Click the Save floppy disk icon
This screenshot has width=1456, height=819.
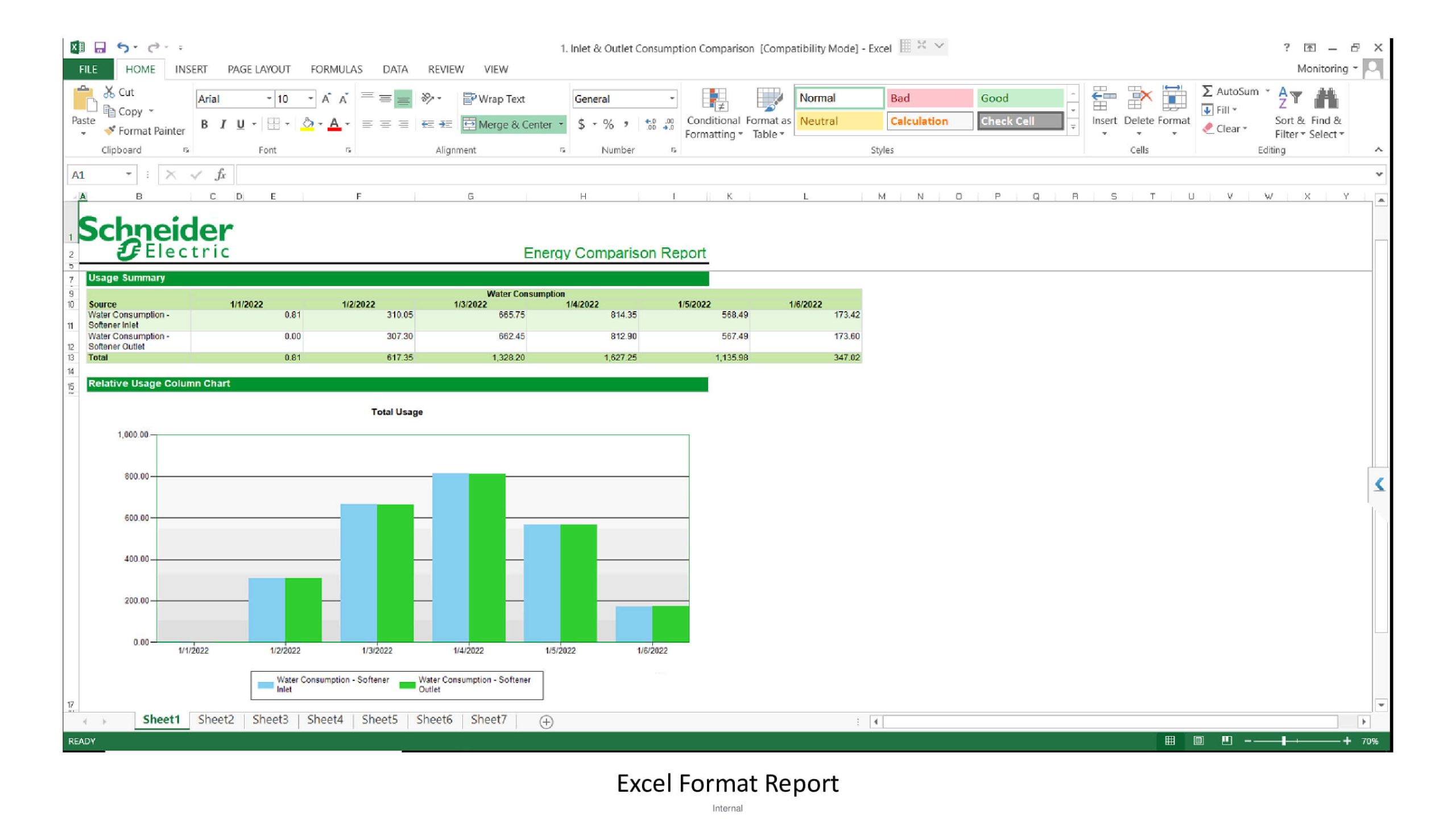pos(100,48)
